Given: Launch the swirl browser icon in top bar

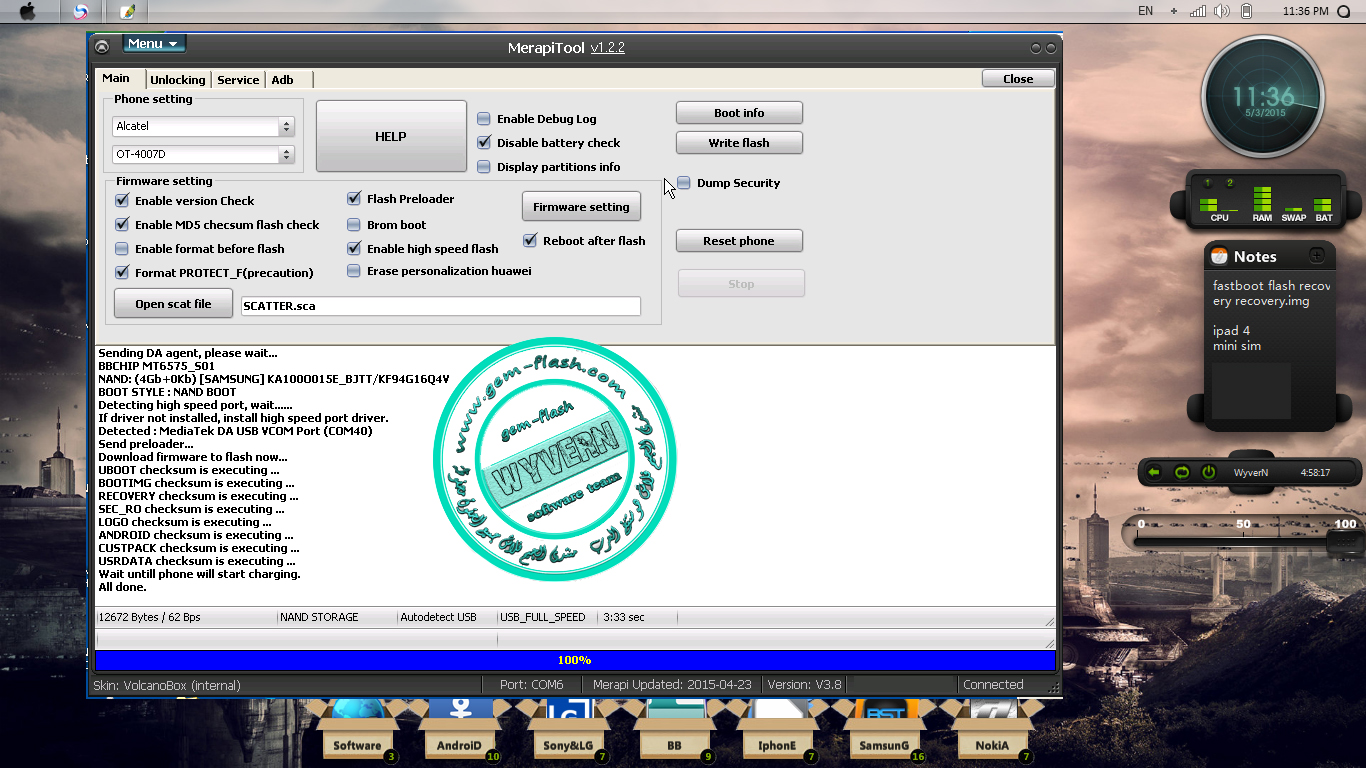Looking at the screenshot, I should [81, 12].
